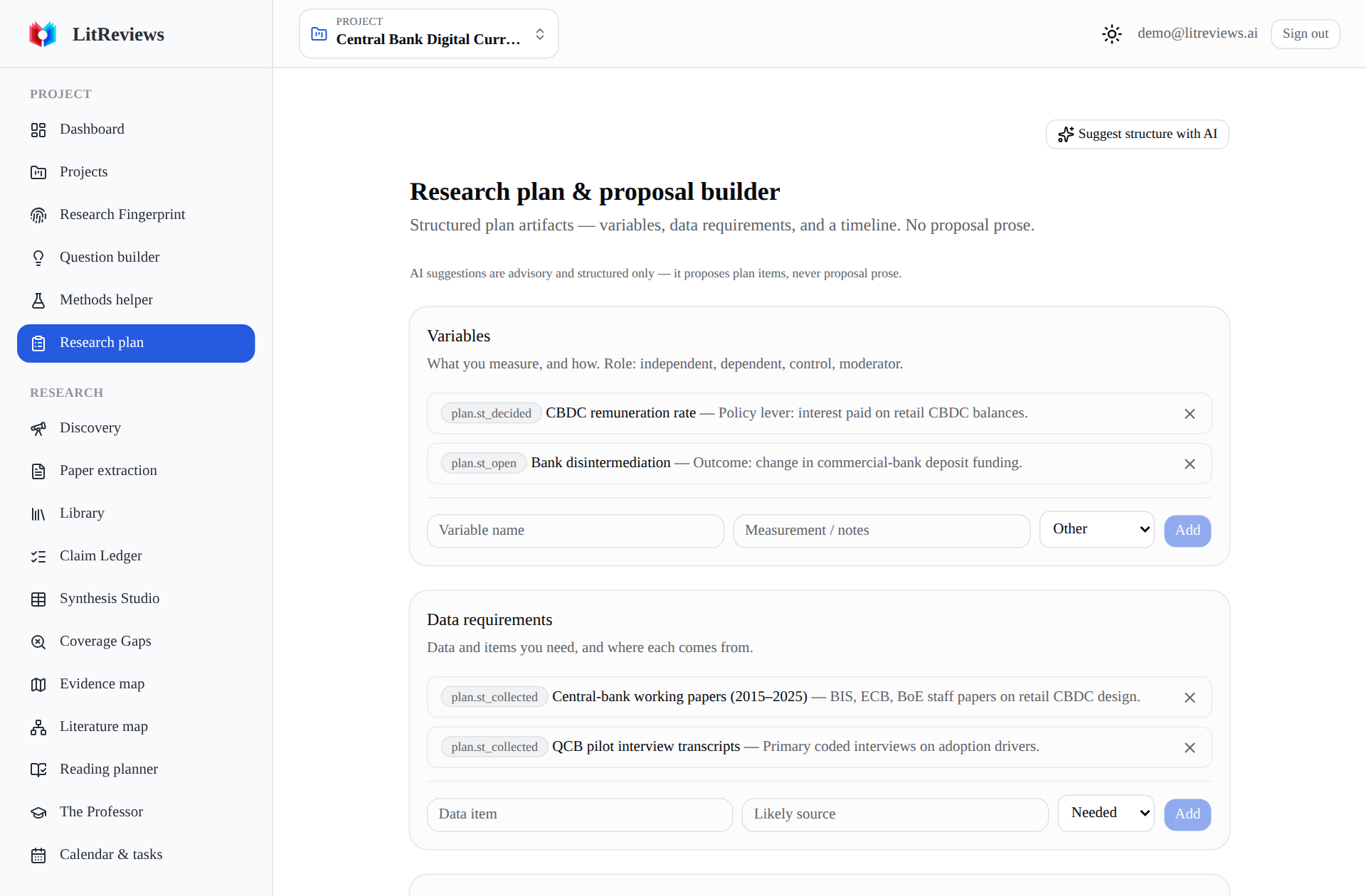The width and height of the screenshot is (1366, 896).
Task: Click Add button in Variables section
Action: [1187, 530]
